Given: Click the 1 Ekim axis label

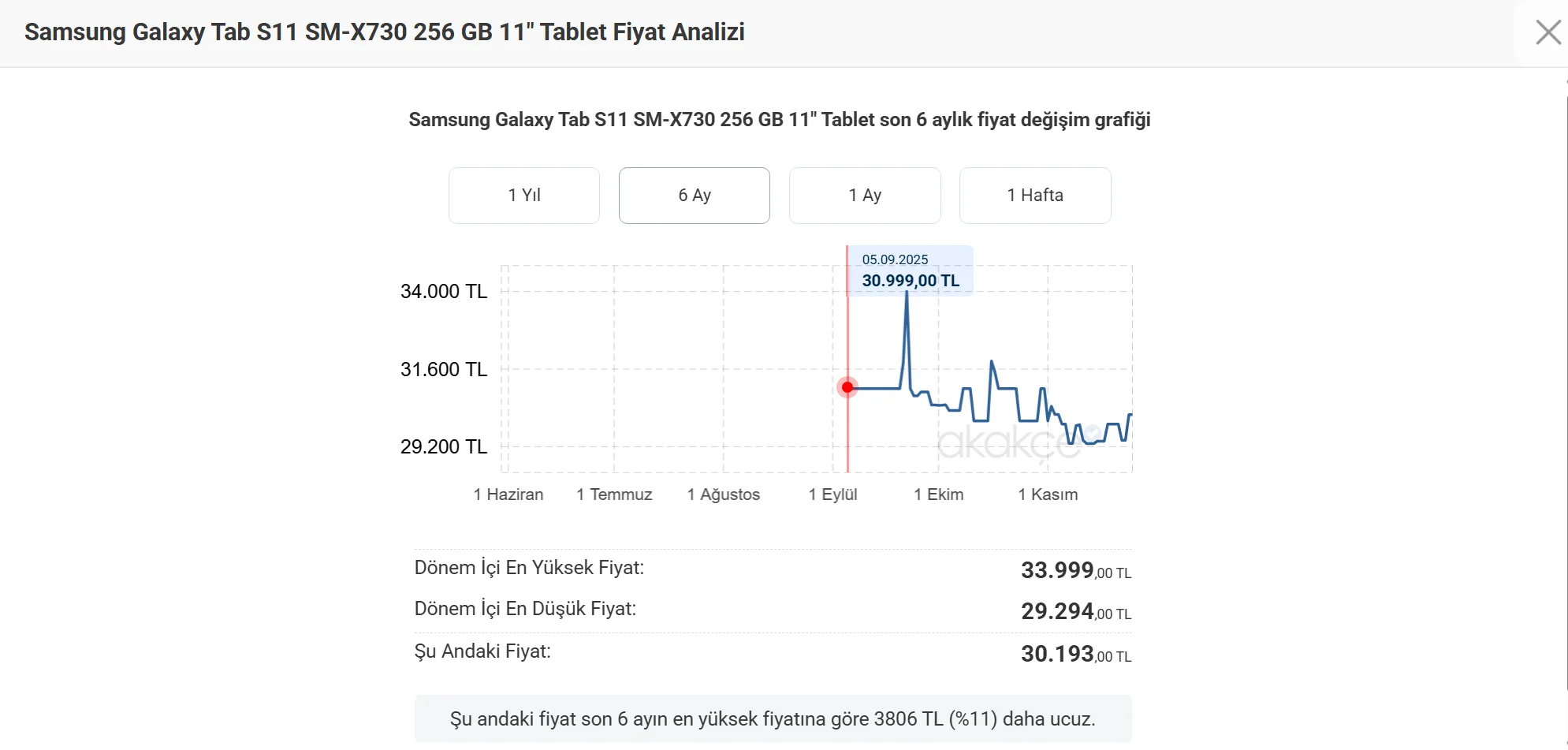Looking at the screenshot, I should click(x=939, y=494).
